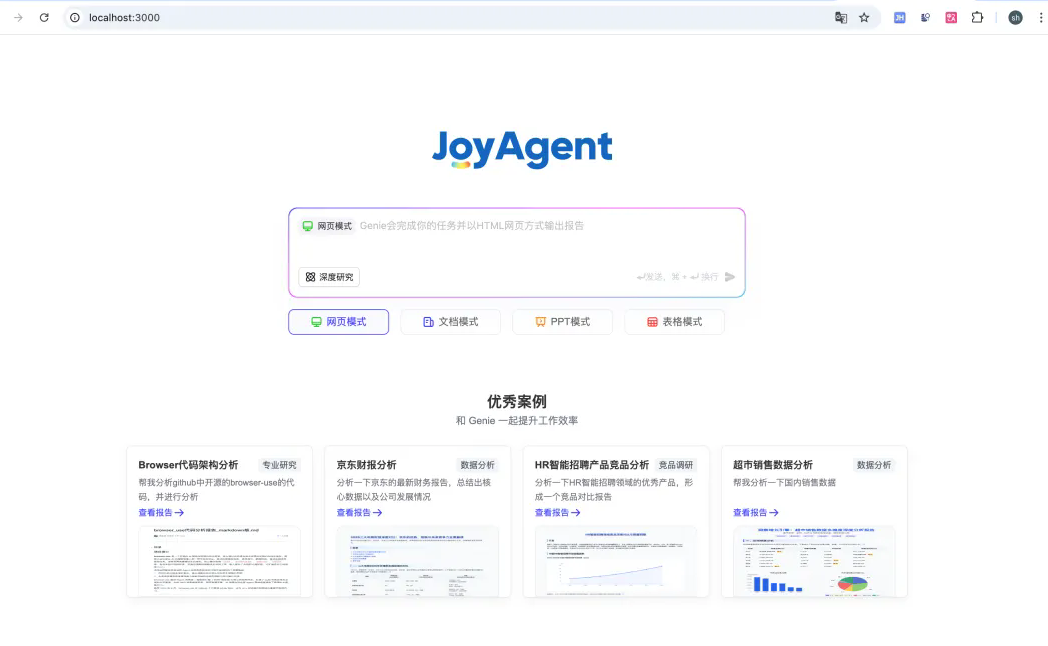Open 查看报告 for 超市销售数据分析

[x=756, y=512]
